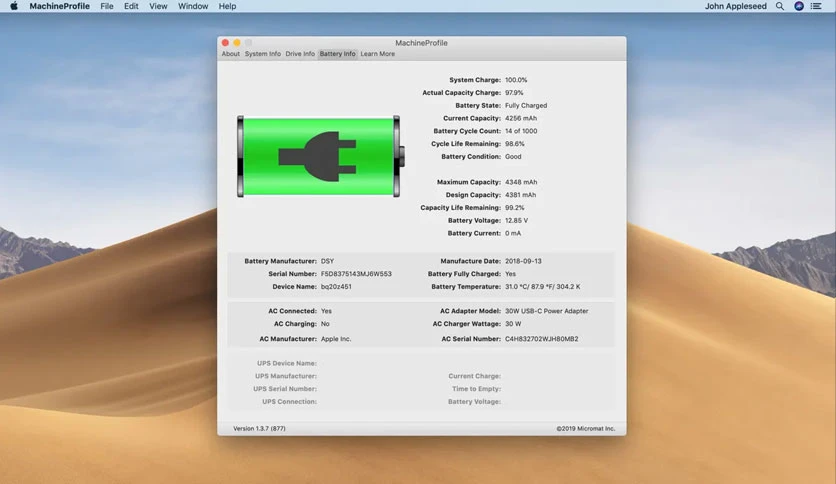Click AC Adapter Model value
This screenshot has width=836, height=484.
tap(546, 311)
